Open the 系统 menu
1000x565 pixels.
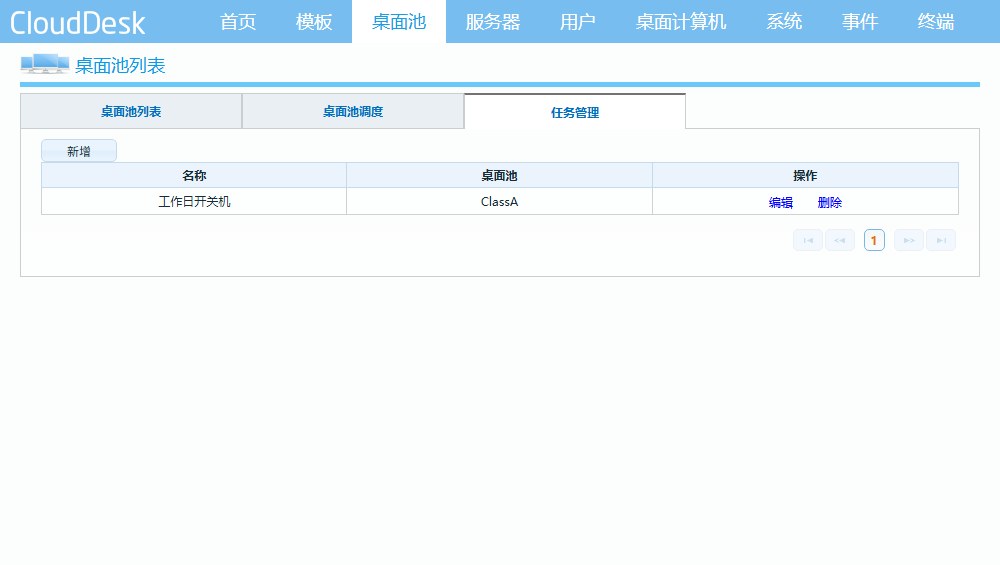click(784, 22)
